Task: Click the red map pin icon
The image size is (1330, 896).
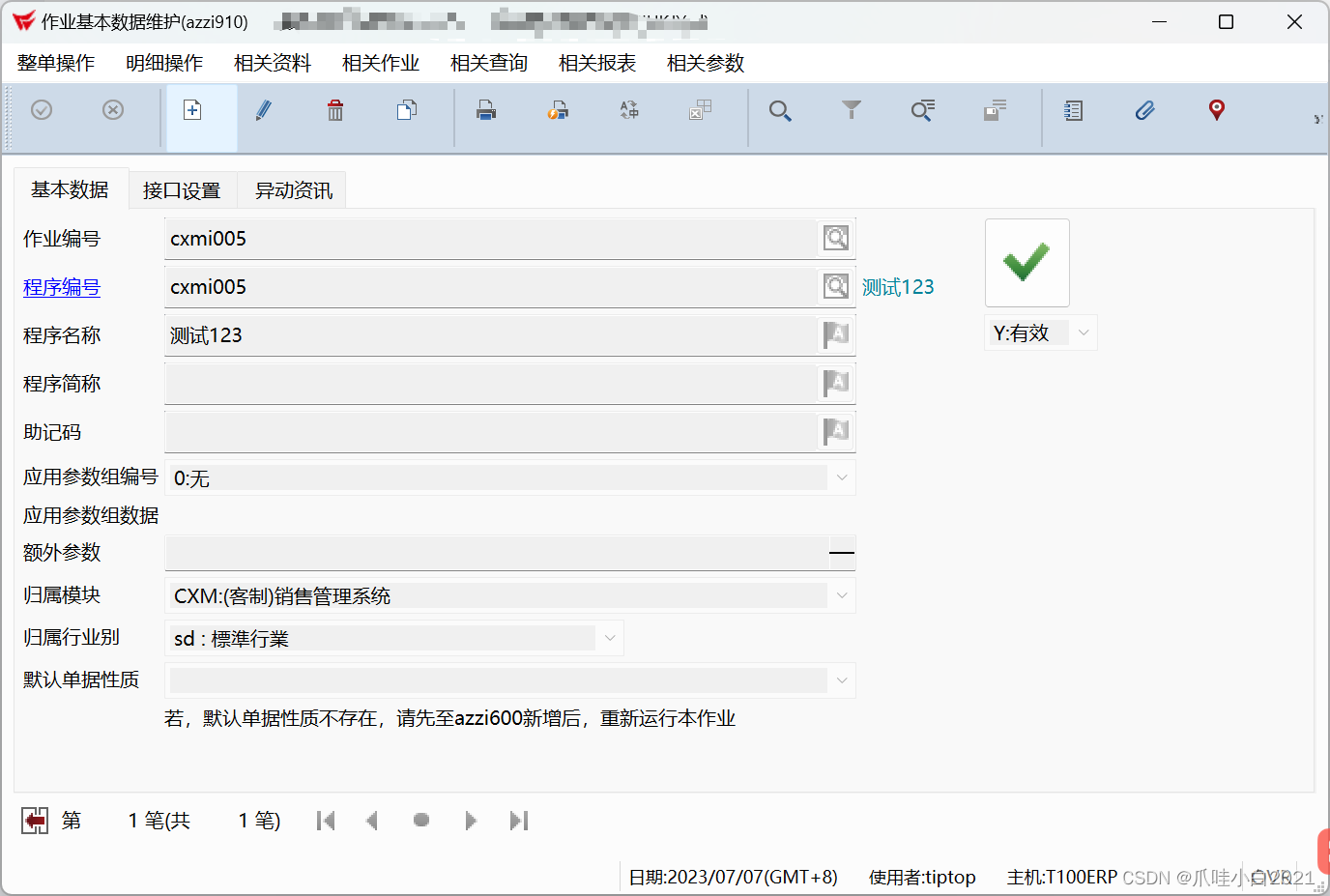Action: coord(1217,110)
